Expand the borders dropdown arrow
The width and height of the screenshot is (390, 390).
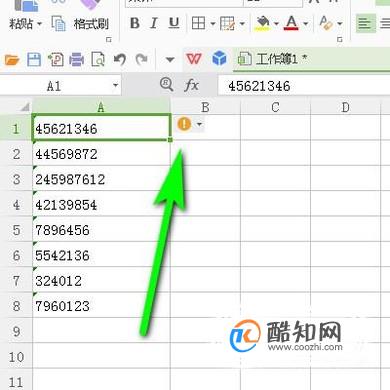pos(213,24)
